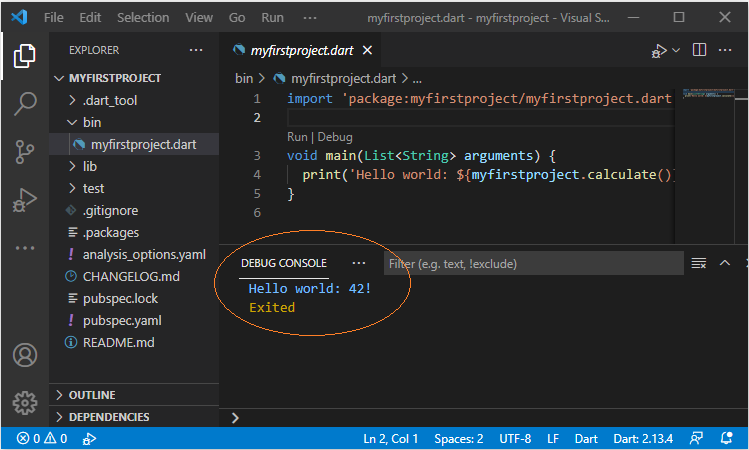This screenshot has width=749, height=450.
Task: Expand the lib folder
Action: [x=72, y=166]
